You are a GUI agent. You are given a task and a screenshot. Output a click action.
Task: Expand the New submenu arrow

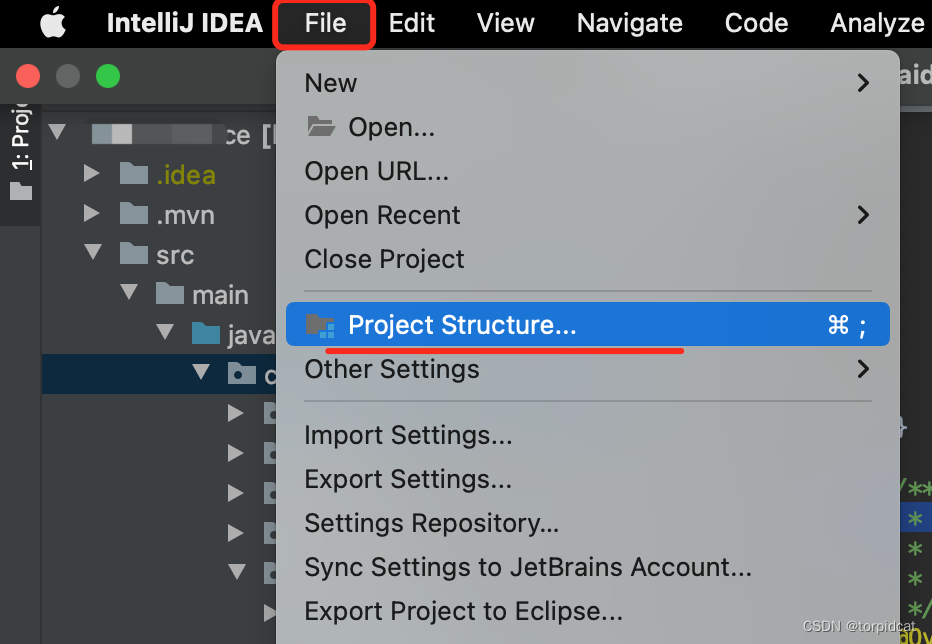pos(863,83)
